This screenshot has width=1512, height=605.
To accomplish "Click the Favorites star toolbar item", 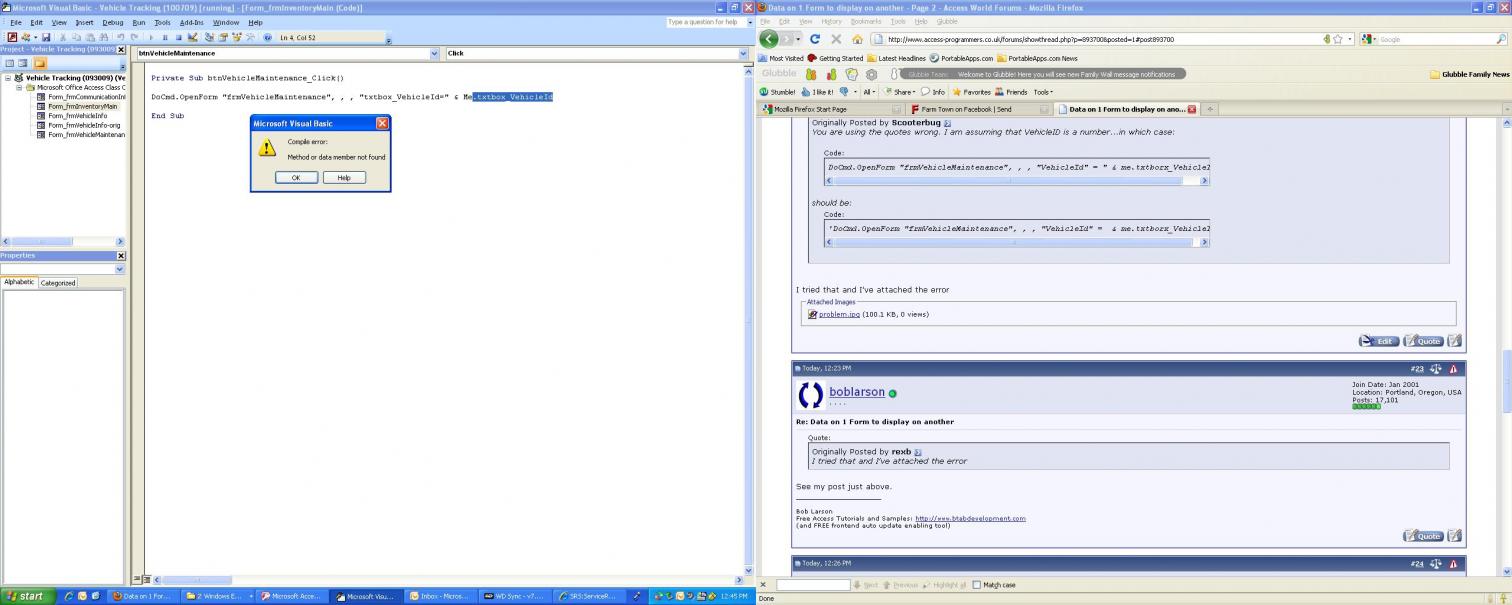I will (971, 92).
